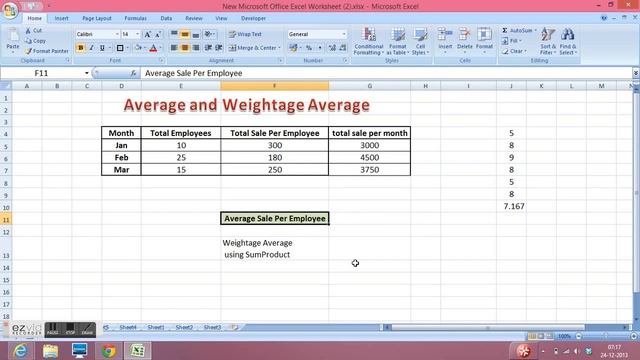Toggle Italic formatting
Viewport: 640px width, 360px height.
[x=91, y=48]
